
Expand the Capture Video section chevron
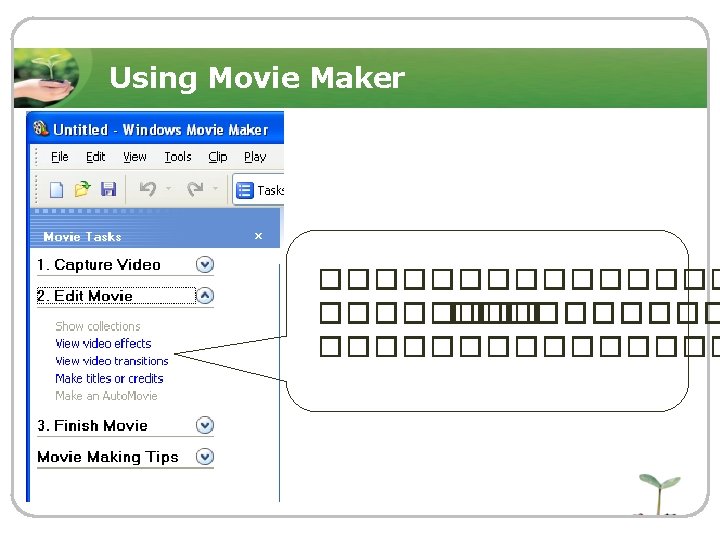pyautogui.click(x=205, y=264)
